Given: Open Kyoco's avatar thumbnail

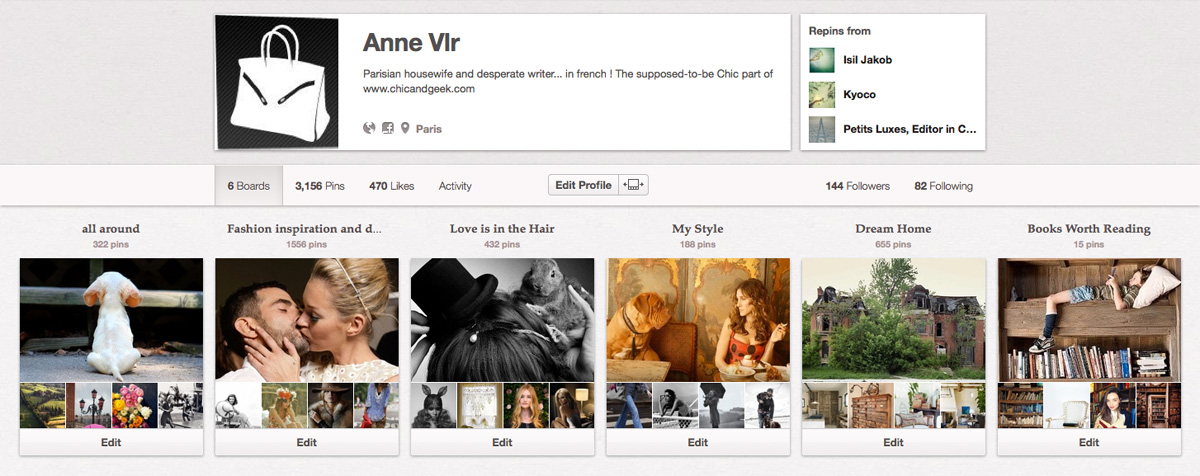Looking at the screenshot, I should [821, 95].
